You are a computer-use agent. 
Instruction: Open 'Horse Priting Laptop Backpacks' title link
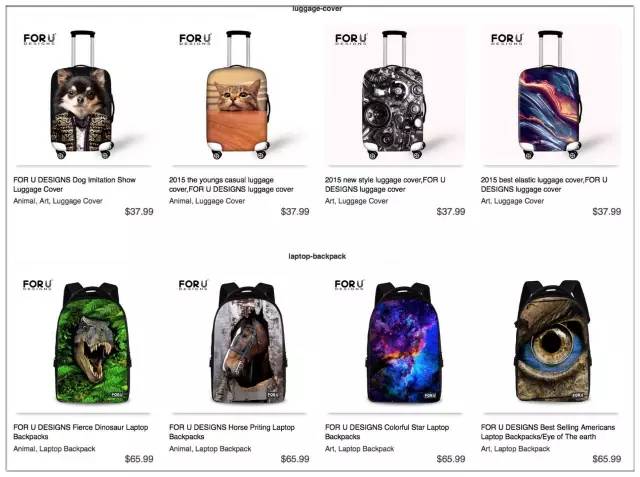(231, 432)
